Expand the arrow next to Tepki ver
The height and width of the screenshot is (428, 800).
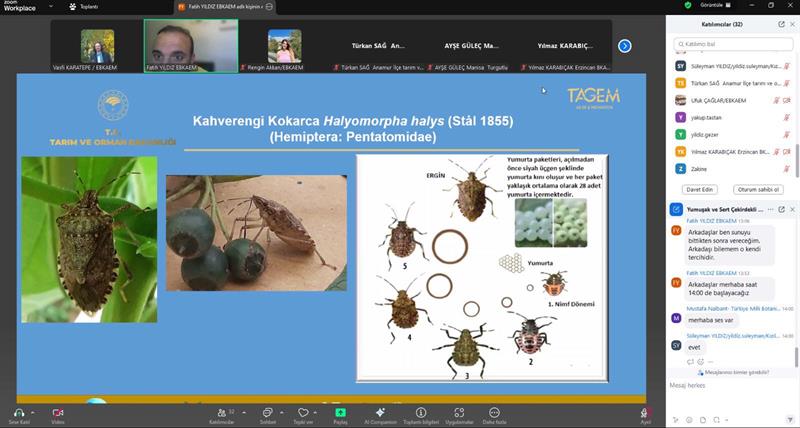pos(316,411)
